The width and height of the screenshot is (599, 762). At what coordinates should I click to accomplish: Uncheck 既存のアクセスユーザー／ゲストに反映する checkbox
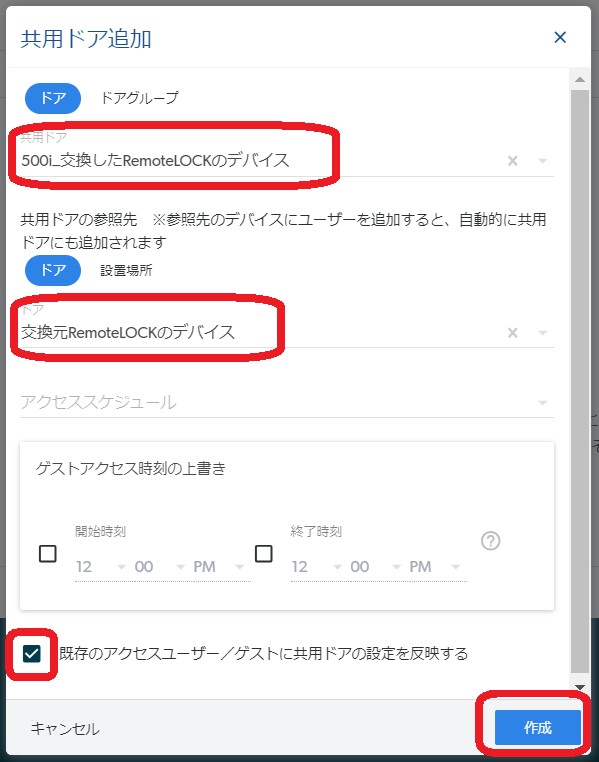(32, 654)
